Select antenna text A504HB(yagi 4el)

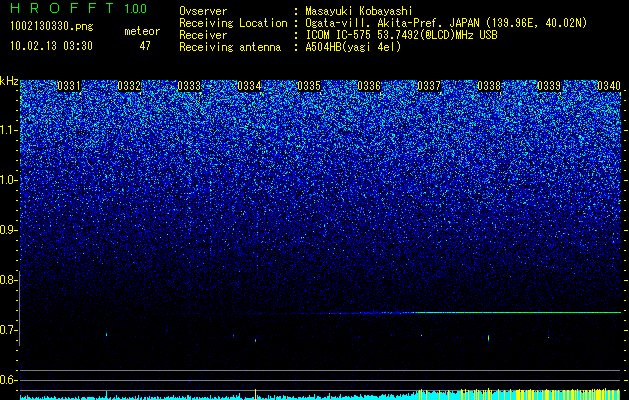point(353,47)
